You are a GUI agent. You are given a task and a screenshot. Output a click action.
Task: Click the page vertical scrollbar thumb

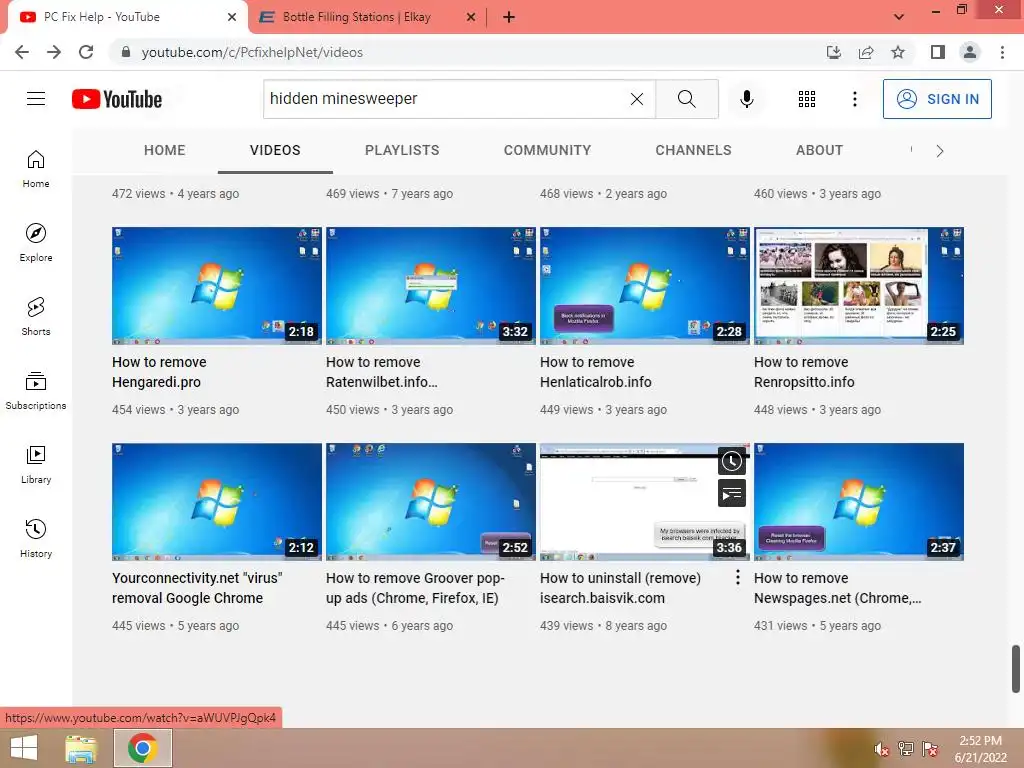[1016, 669]
